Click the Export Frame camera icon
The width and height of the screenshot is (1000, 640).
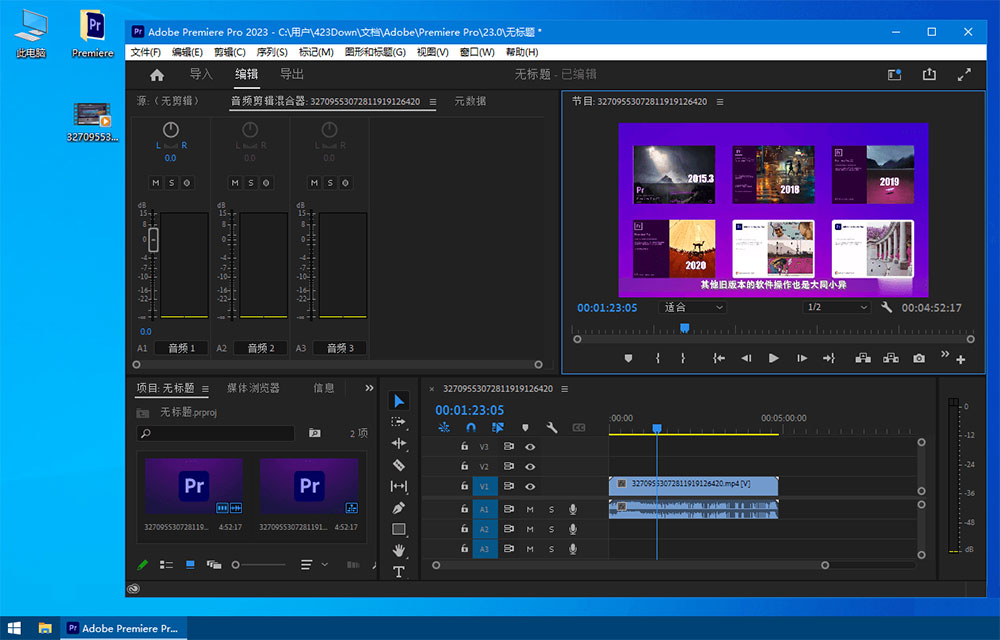917,357
